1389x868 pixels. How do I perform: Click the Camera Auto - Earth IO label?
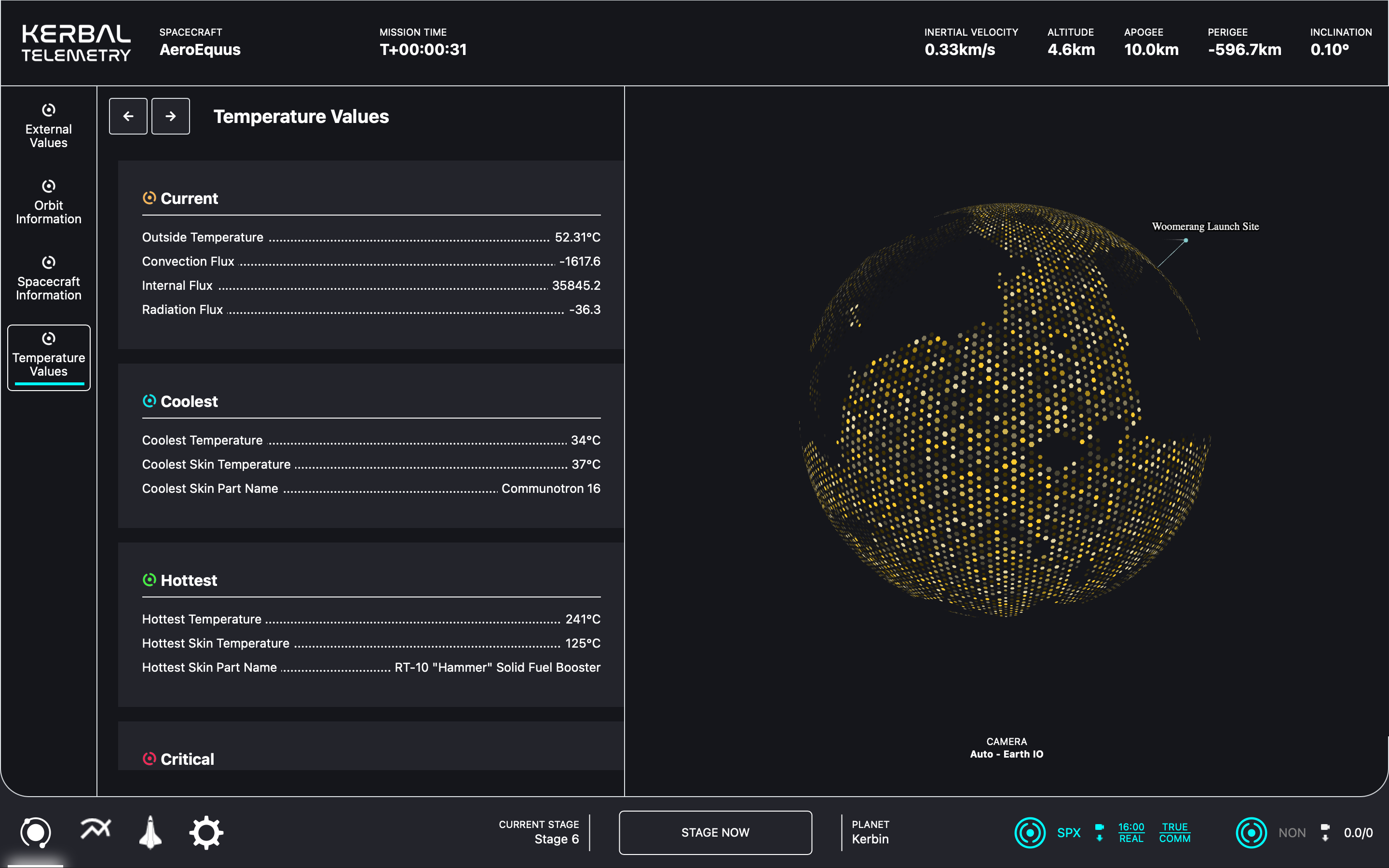point(1006,747)
